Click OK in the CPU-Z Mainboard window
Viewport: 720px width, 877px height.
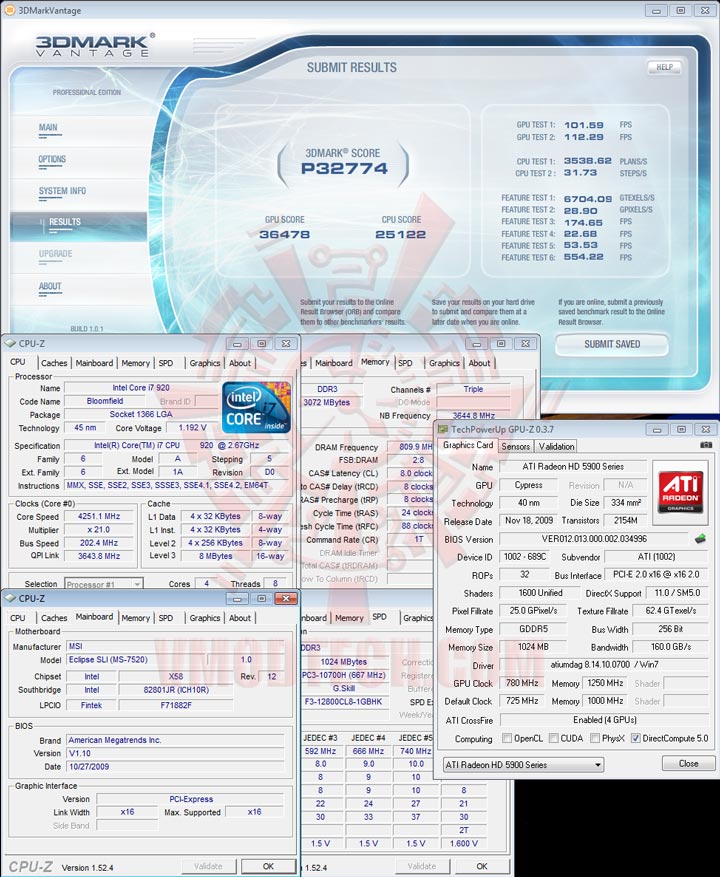coord(269,866)
